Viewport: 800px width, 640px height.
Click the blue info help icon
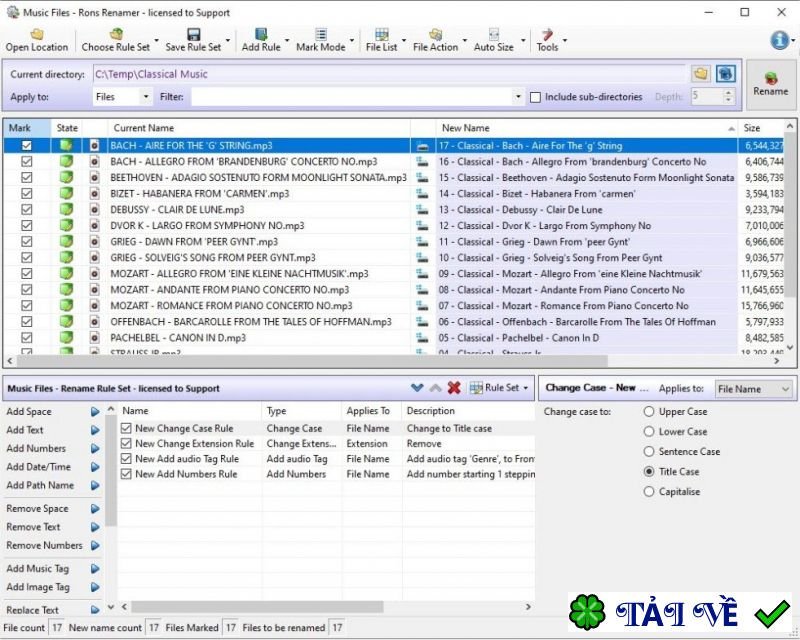[x=779, y=40]
